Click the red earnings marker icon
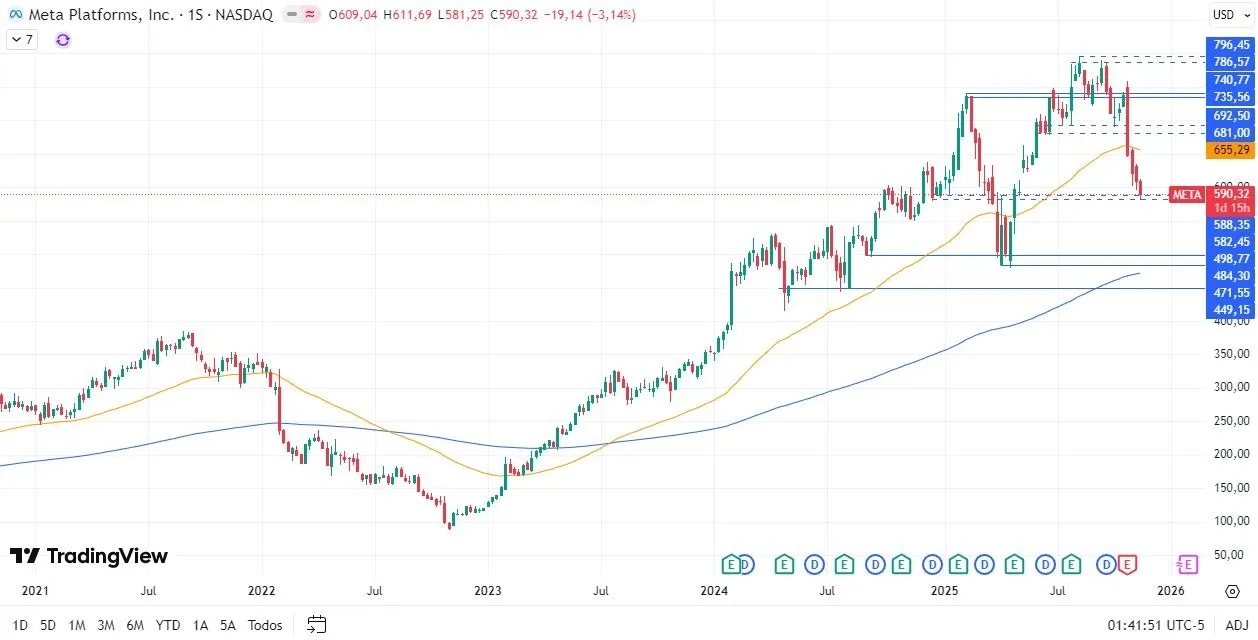The height and width of the screenshot is (640, 1258). pos(1127,565)
